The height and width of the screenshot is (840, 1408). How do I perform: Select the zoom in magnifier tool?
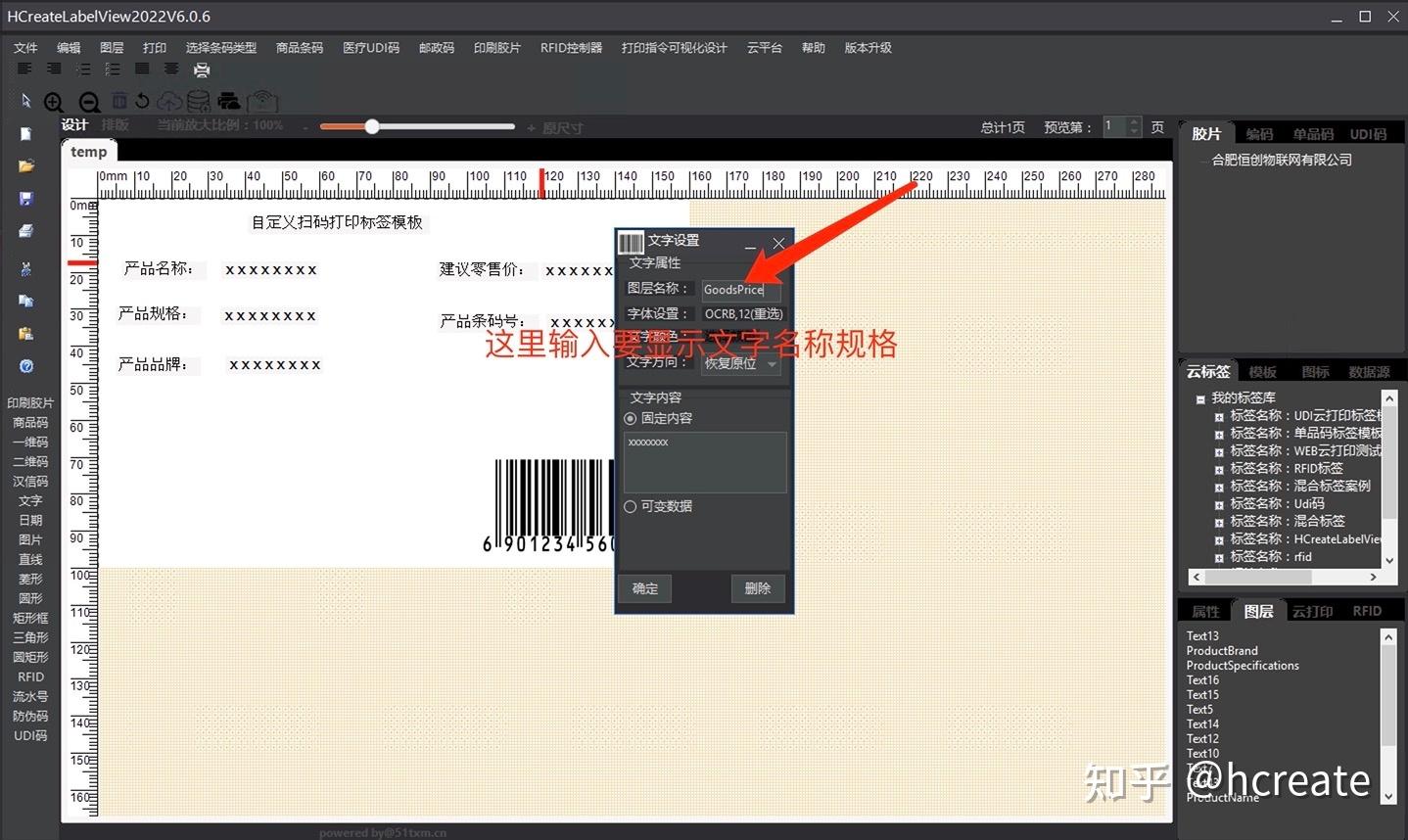tap(54, 101)
